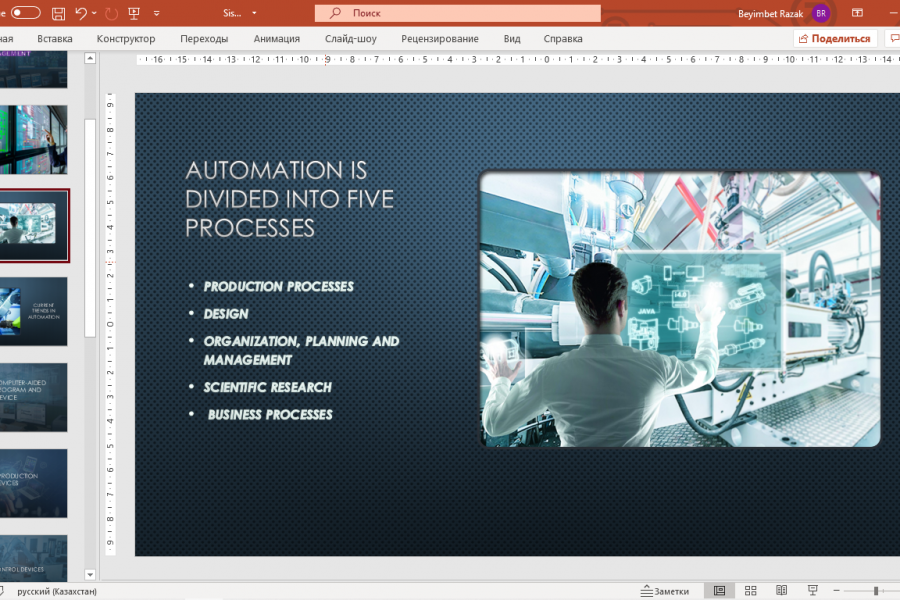Launch Slide Show from status bar
Image resolution: width=900 pixels, height=600 pixels.
[812, 591]
